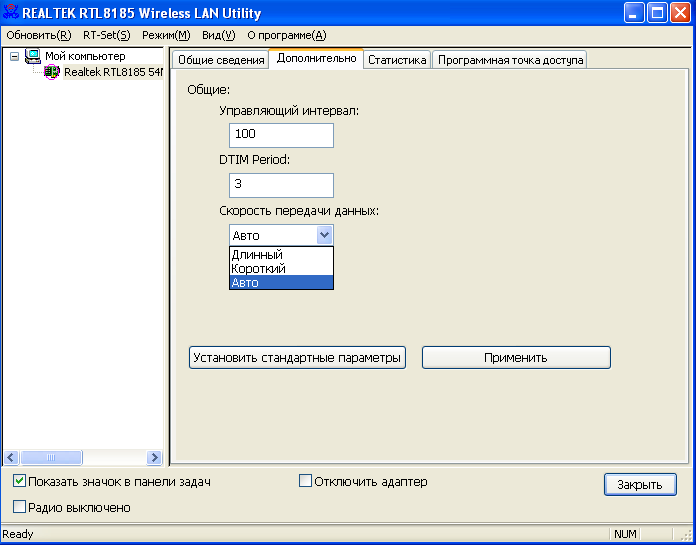Click the Общие: section heading
Image resolution: width=696 pixels, height=545 pixels.
click(209, 90)
